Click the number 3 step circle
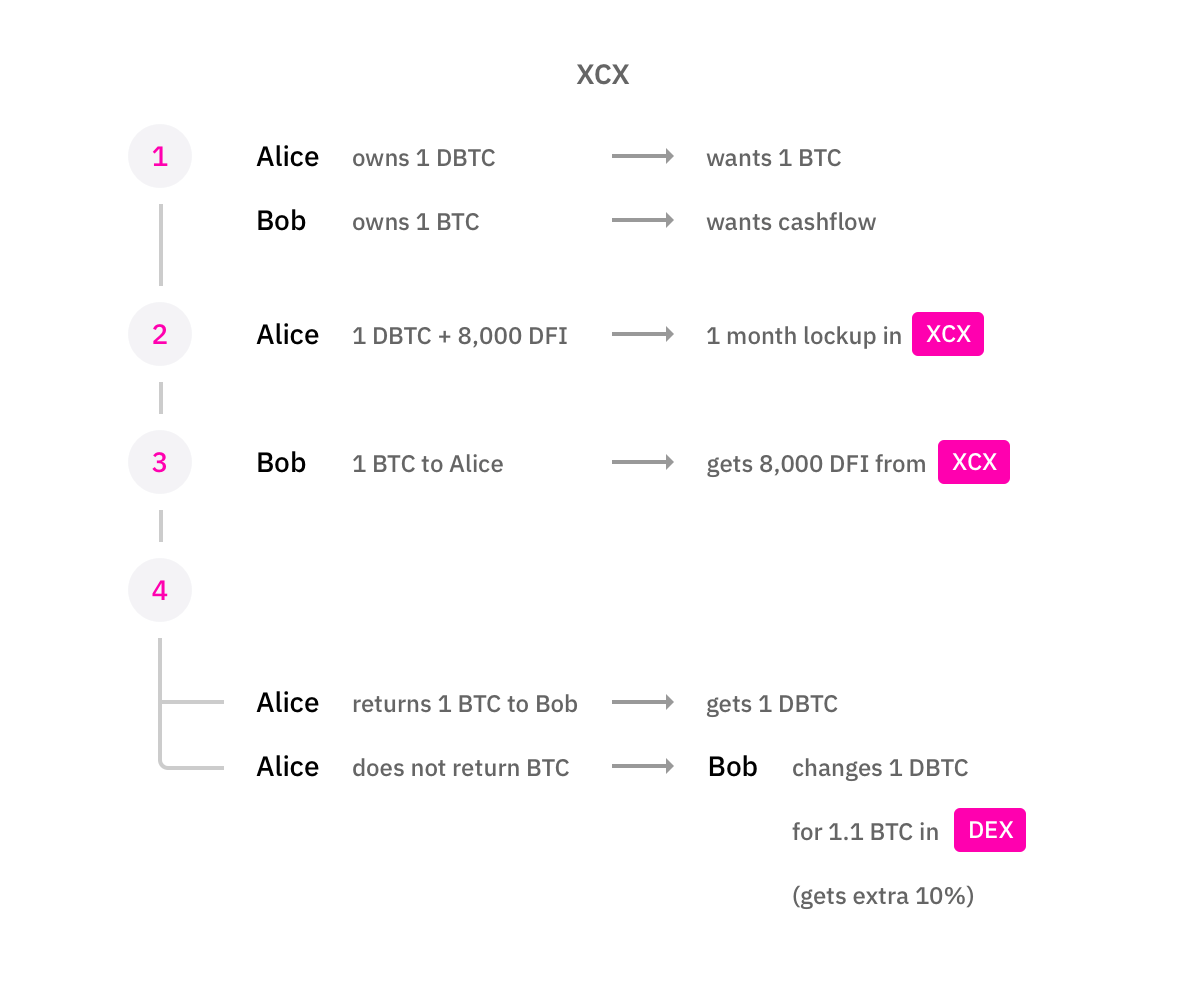The height and width of the screenshot is (988, 1200). 160,462
